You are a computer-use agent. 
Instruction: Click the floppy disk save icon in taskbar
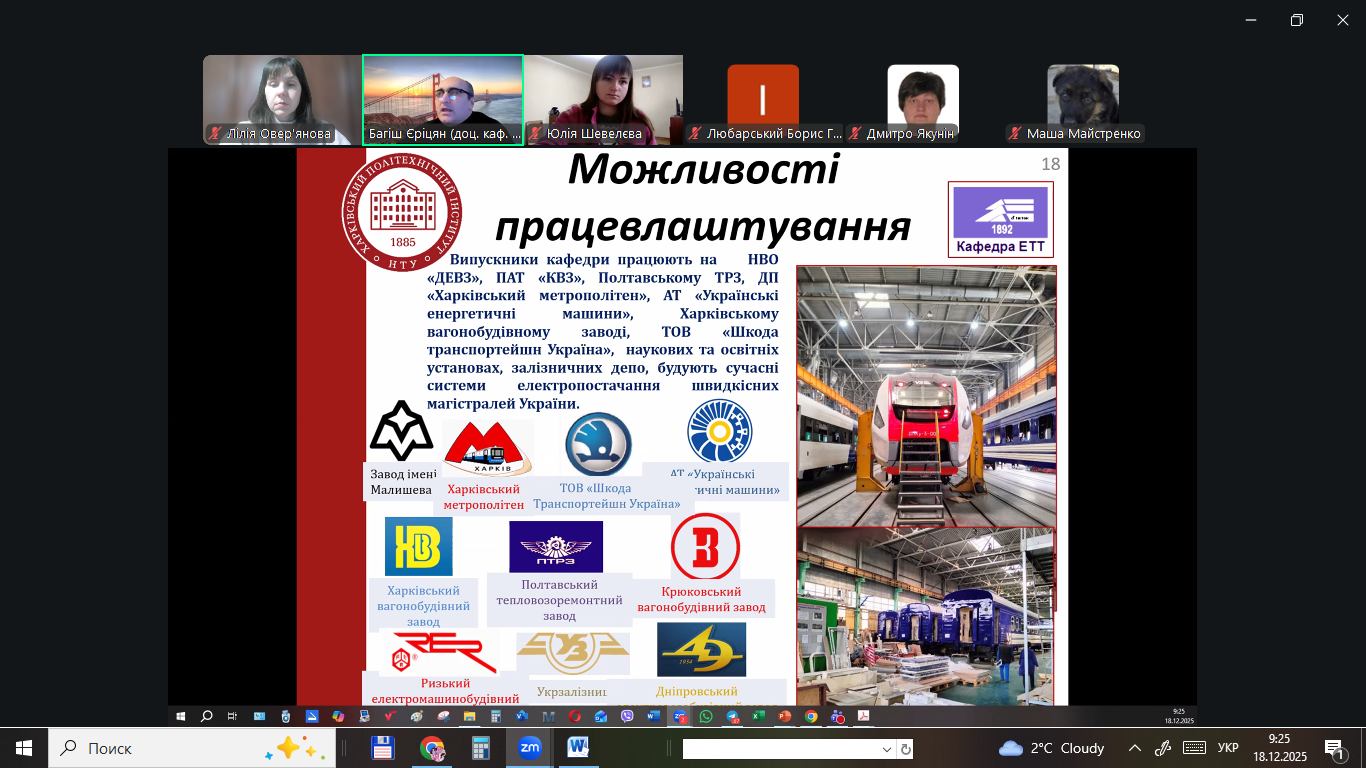click(383, 748)
